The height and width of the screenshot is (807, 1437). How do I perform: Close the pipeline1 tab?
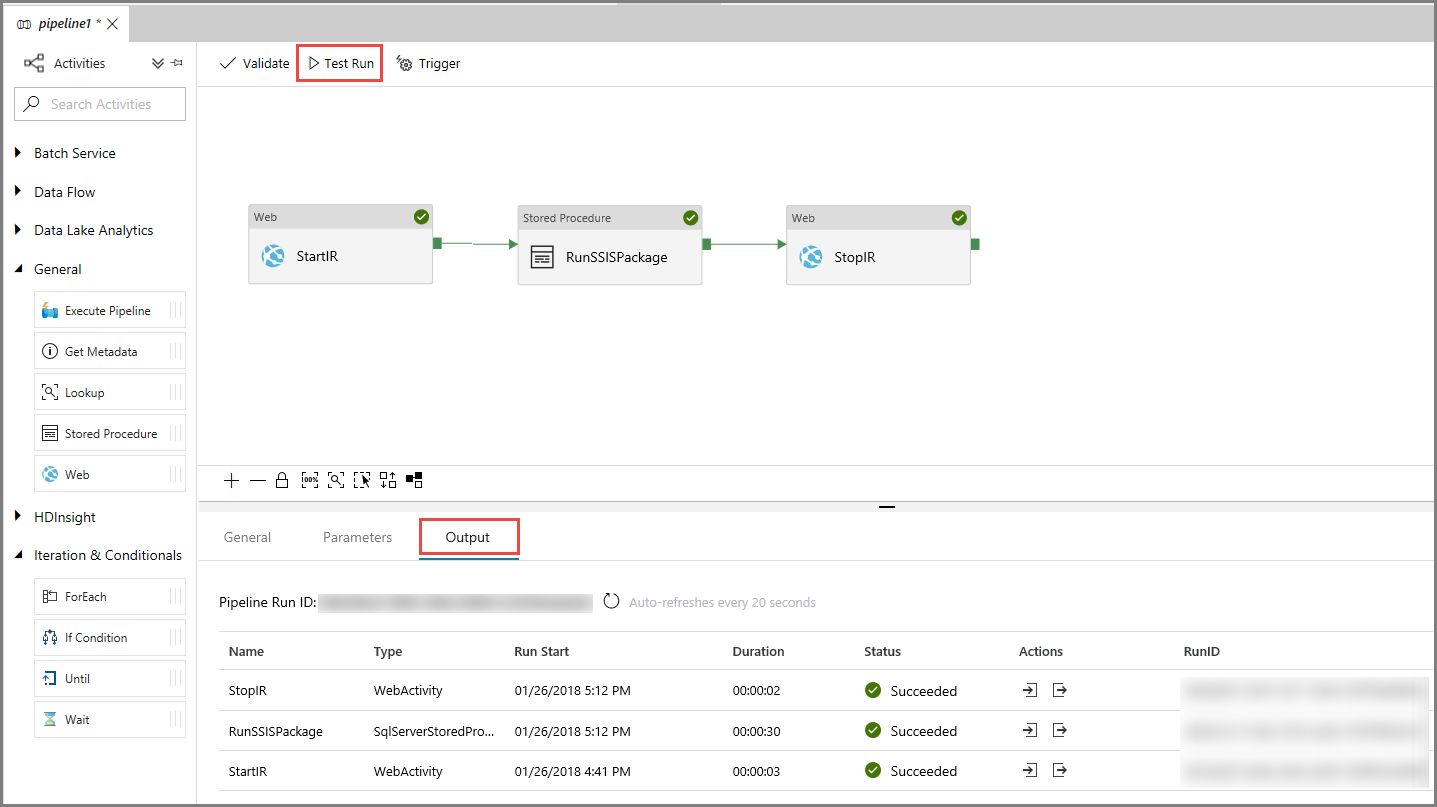(112, 23)
